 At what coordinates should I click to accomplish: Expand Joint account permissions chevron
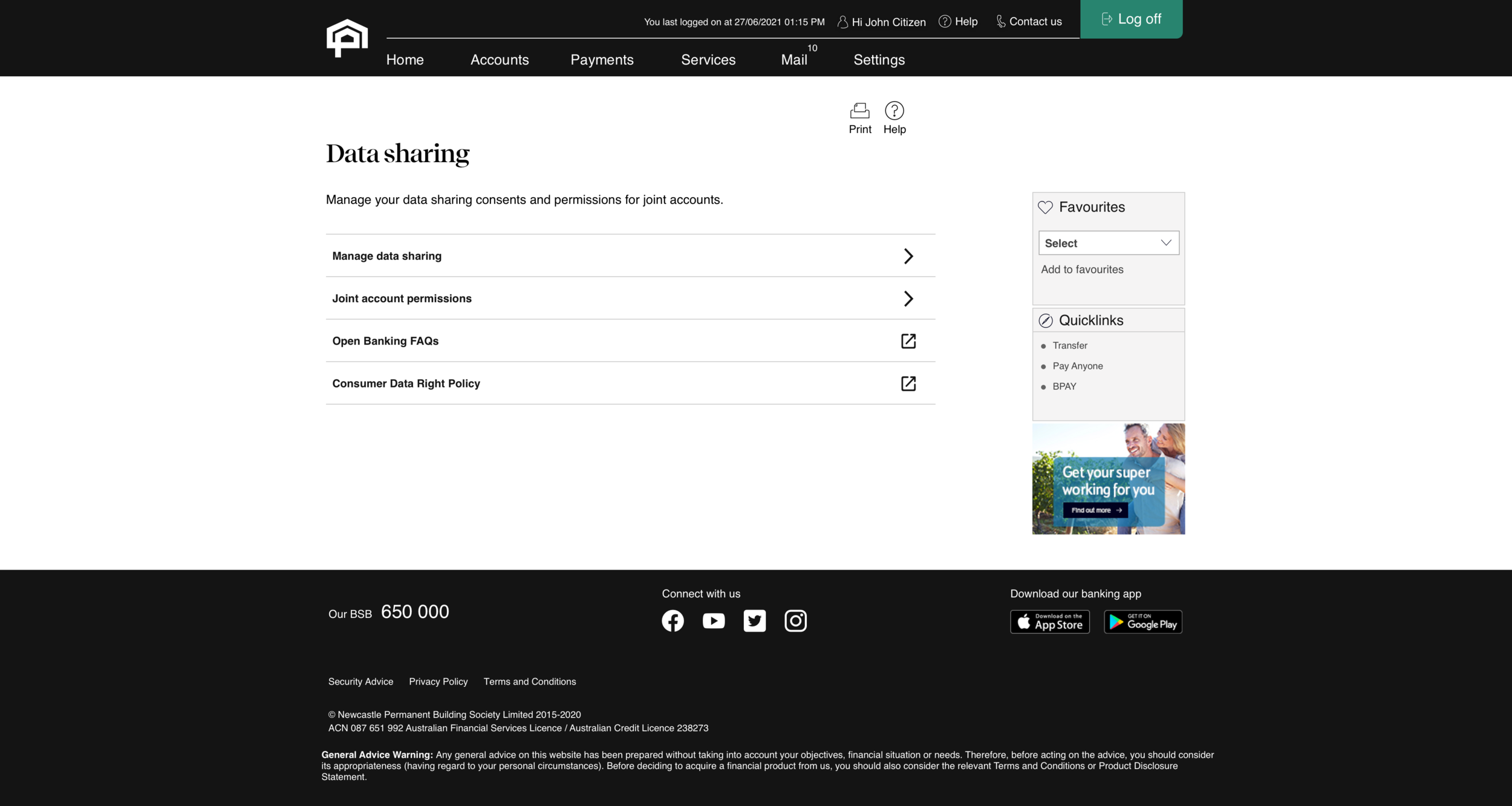pos(908,299)
